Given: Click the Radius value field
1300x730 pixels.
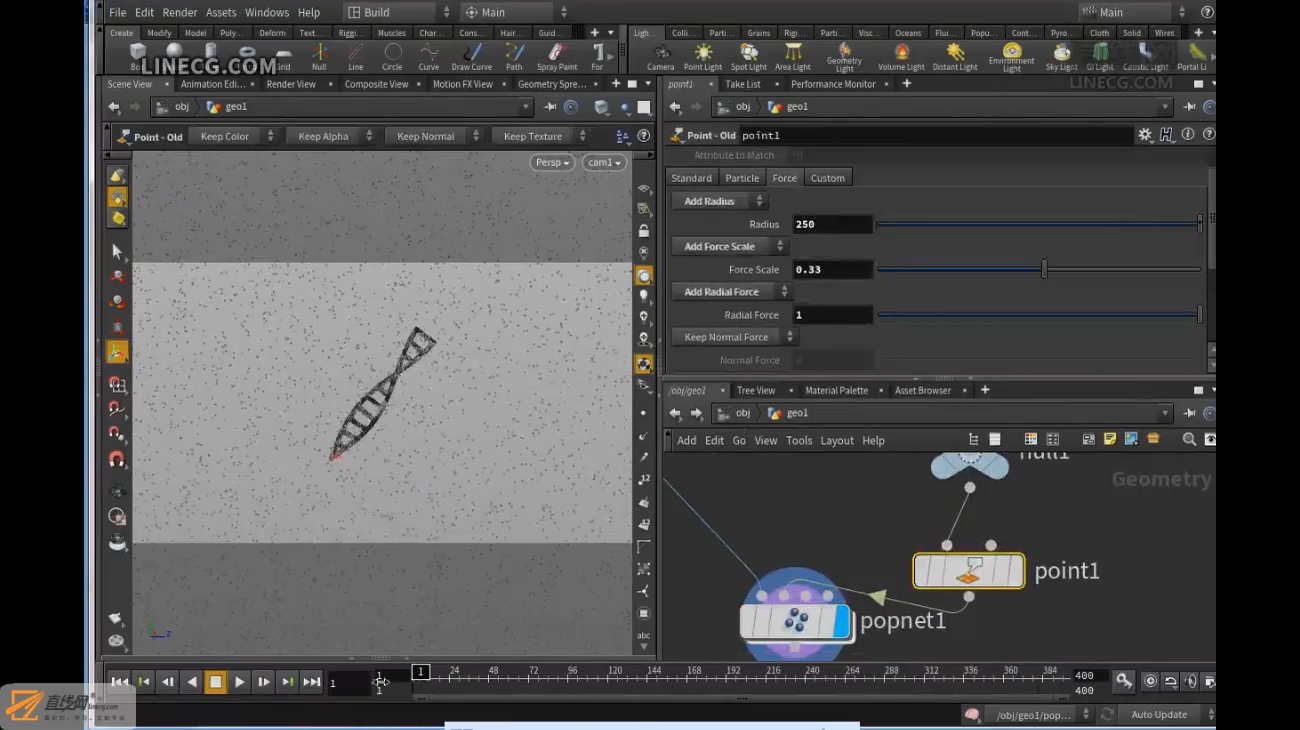Looking at the screenshot, I should click(x=833, y=224).
